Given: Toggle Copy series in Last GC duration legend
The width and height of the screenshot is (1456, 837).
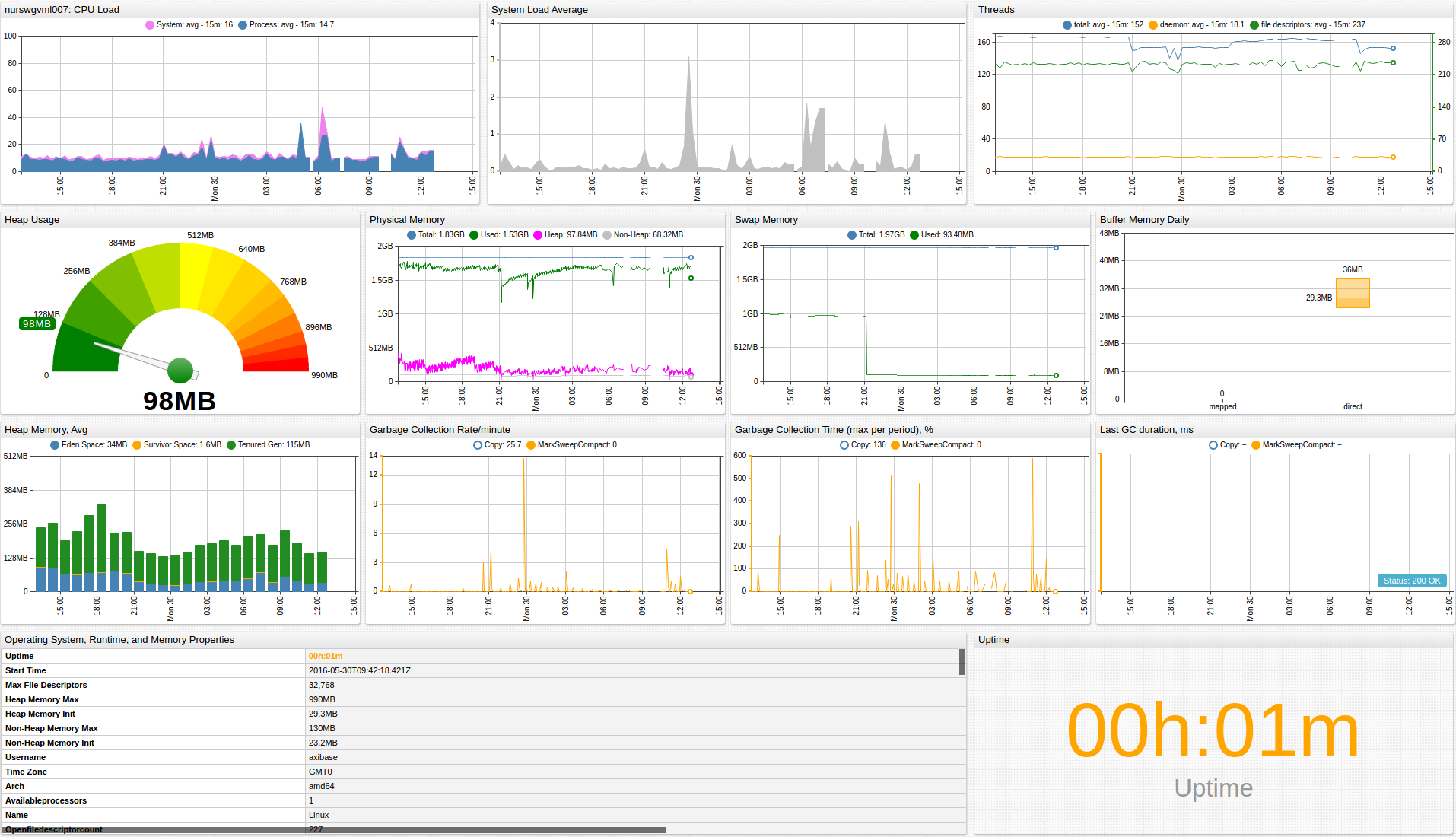Looking at the screenshot, I should click(1228, 445).
